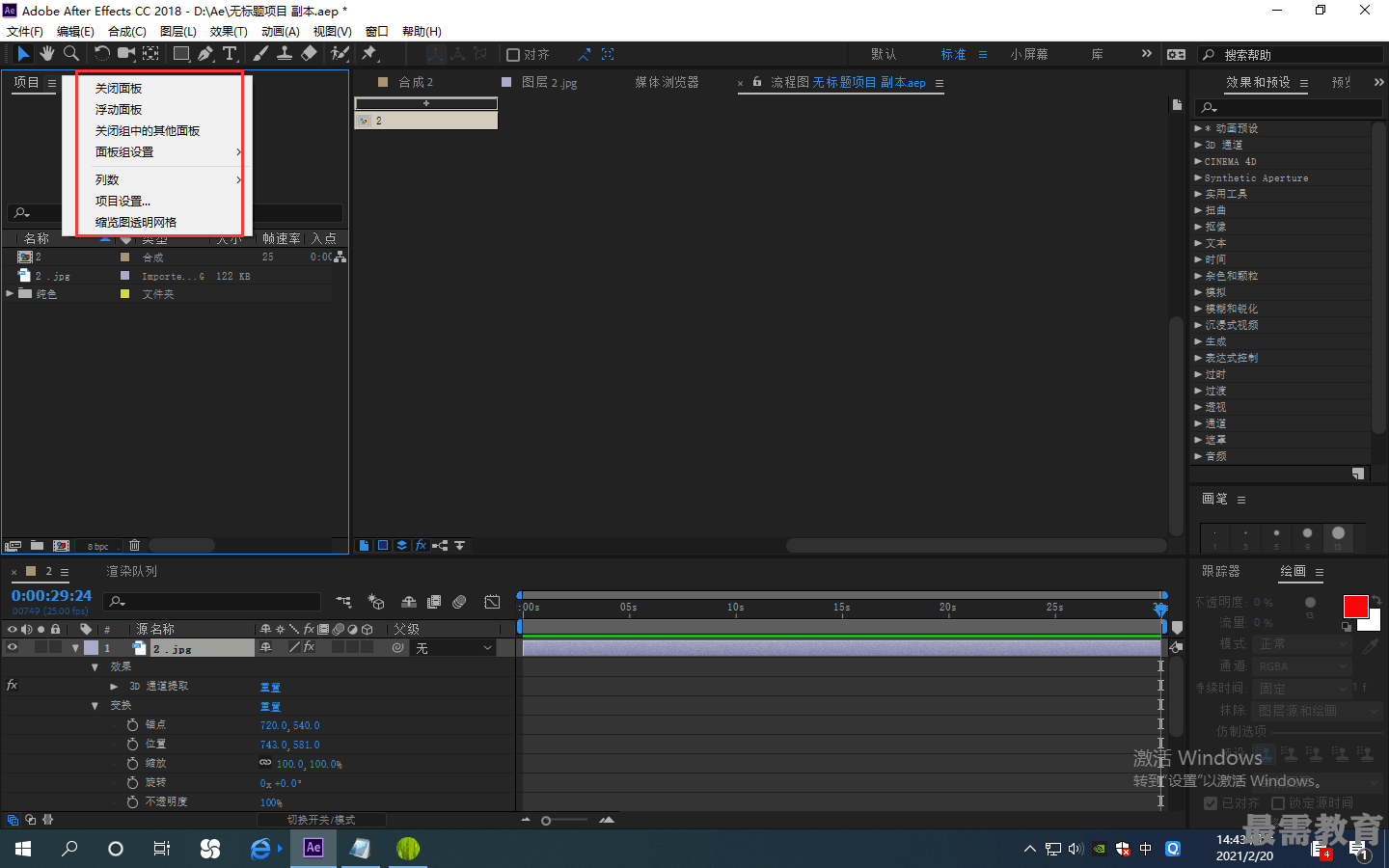Select the Horizontal Type tool
Screen dimensions: 1389x868
click(x=230, y=54)
